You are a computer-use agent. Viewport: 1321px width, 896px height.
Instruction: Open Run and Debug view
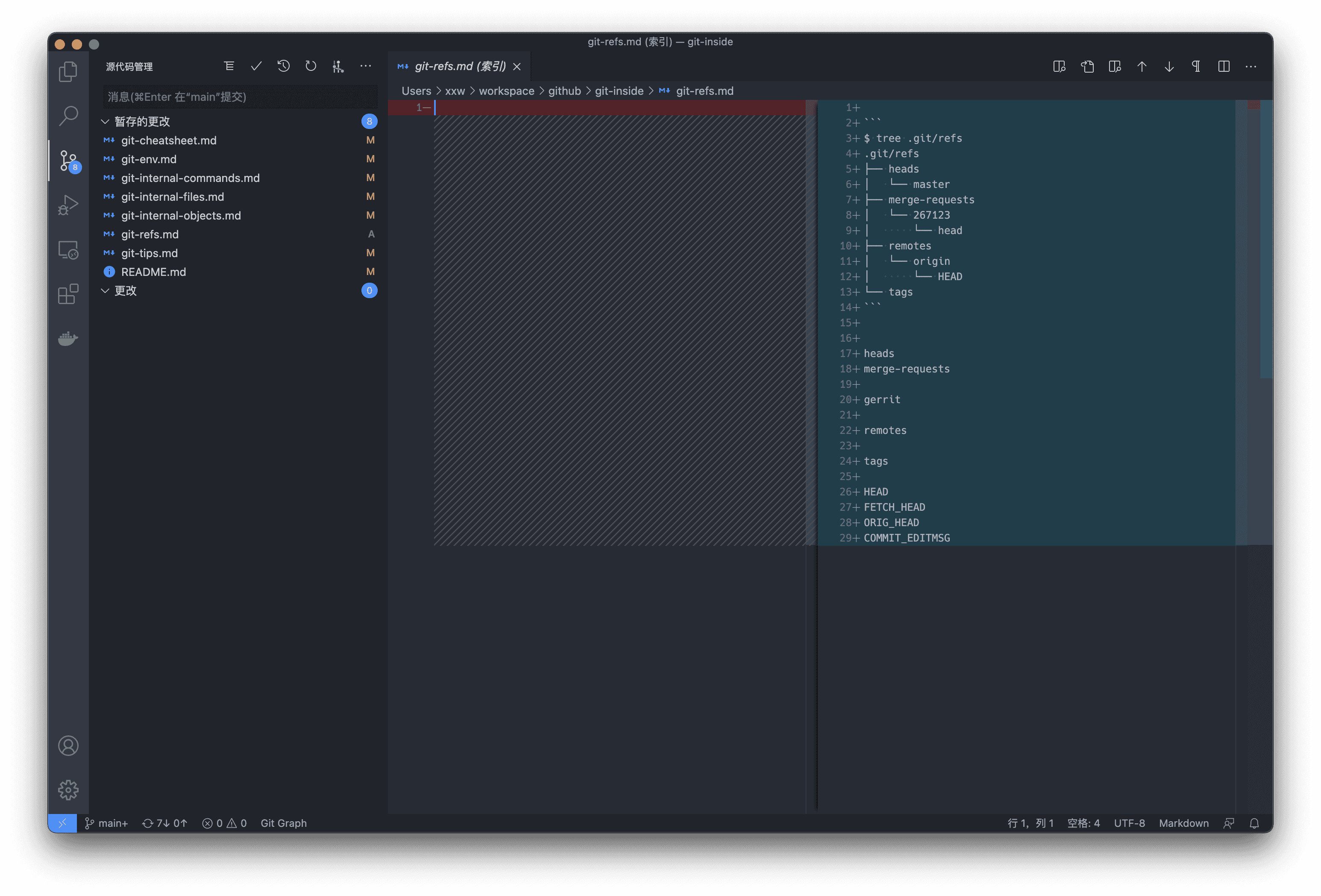coord(68,205)
